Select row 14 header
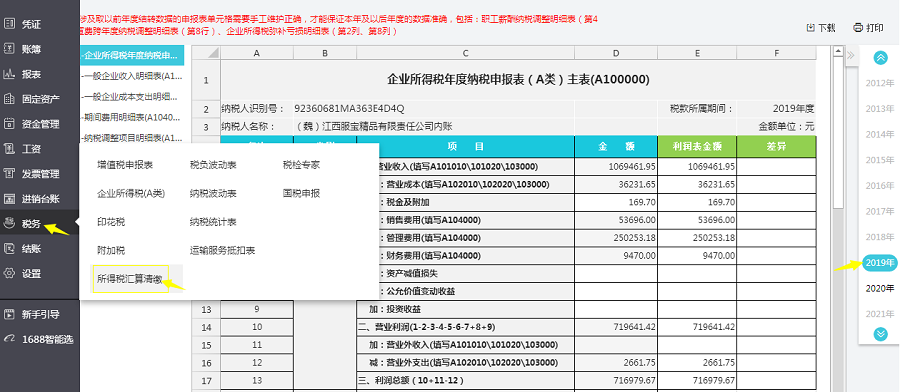The height and width of the screenshot is (392, 900). click(206, 327)
